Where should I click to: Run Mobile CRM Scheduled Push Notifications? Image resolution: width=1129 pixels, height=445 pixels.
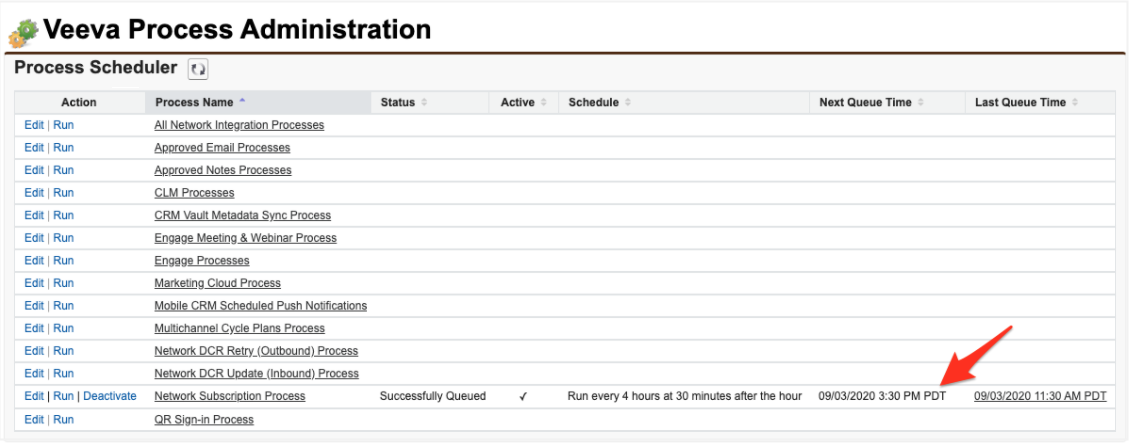click(x=63, y=305)
